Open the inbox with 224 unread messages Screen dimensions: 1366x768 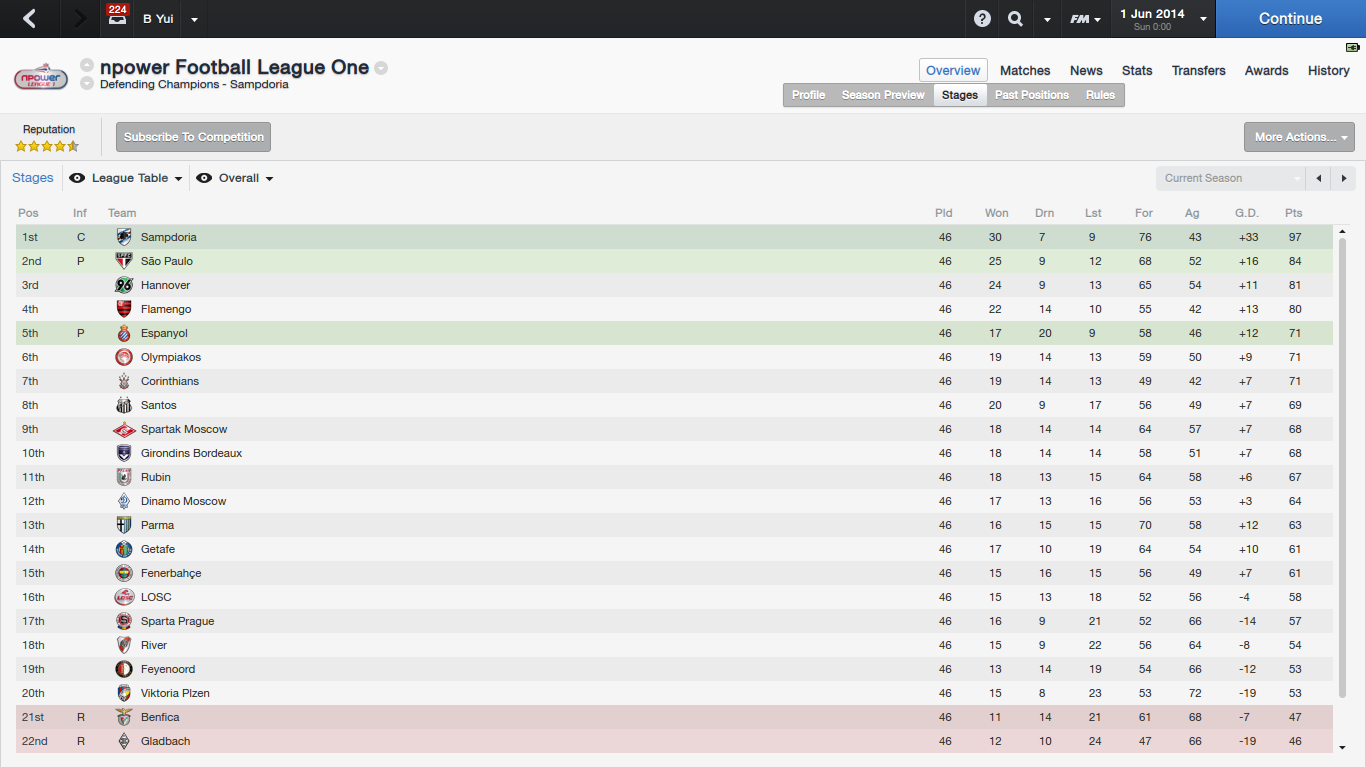pyautogui.click(x=117, y=18)
